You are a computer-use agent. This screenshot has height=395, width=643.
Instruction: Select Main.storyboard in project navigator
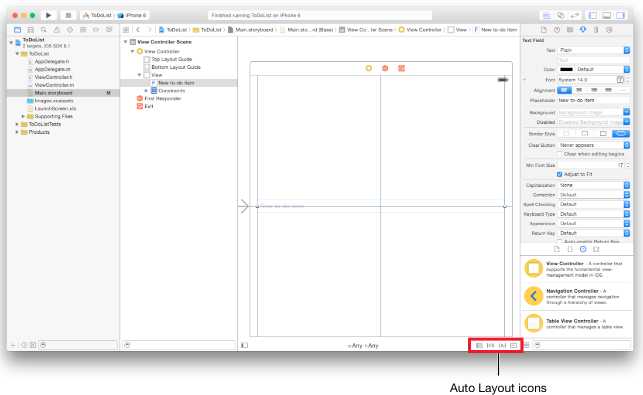coord(53,93)
